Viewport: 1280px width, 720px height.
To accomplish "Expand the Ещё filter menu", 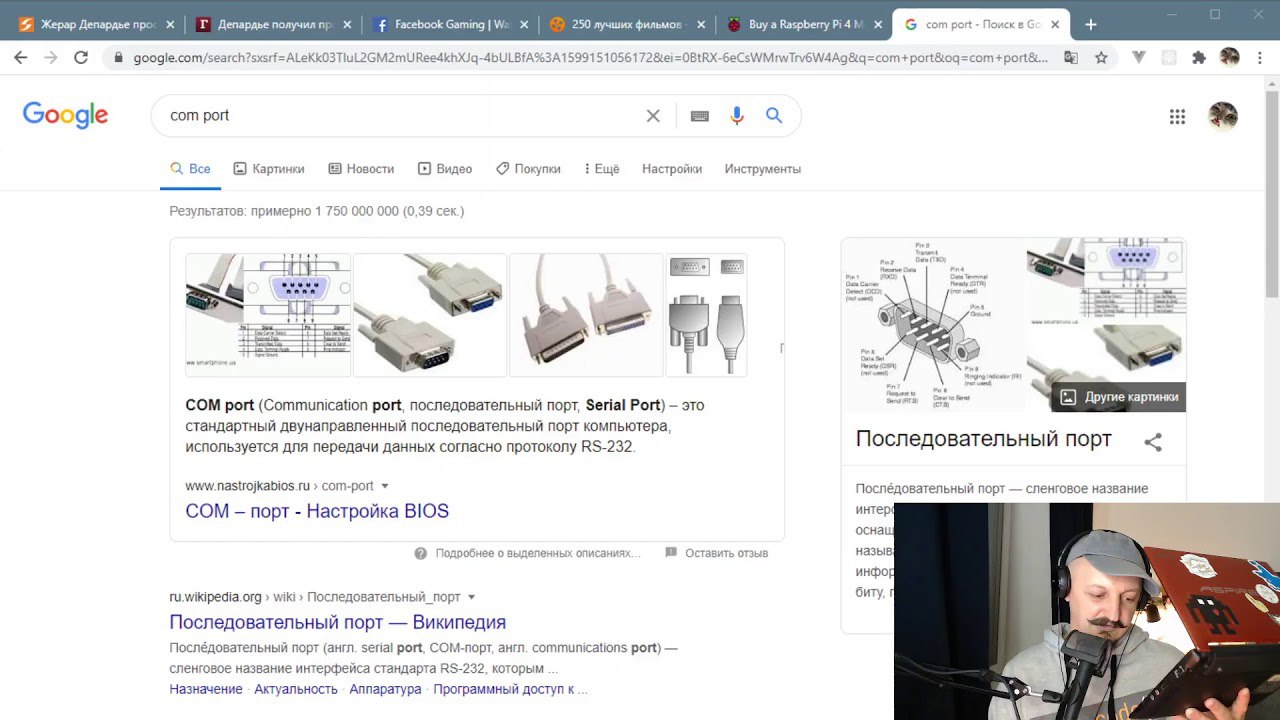I will point(601,169).
